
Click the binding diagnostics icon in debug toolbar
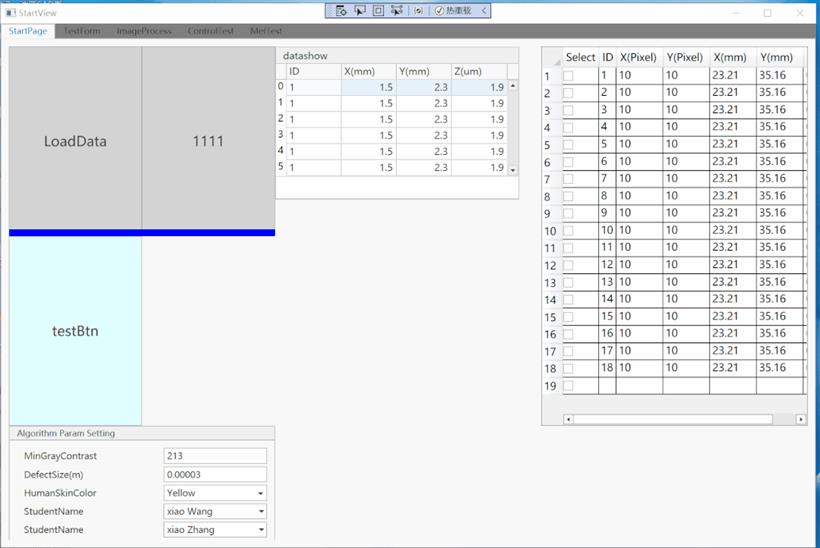point(418,10)
